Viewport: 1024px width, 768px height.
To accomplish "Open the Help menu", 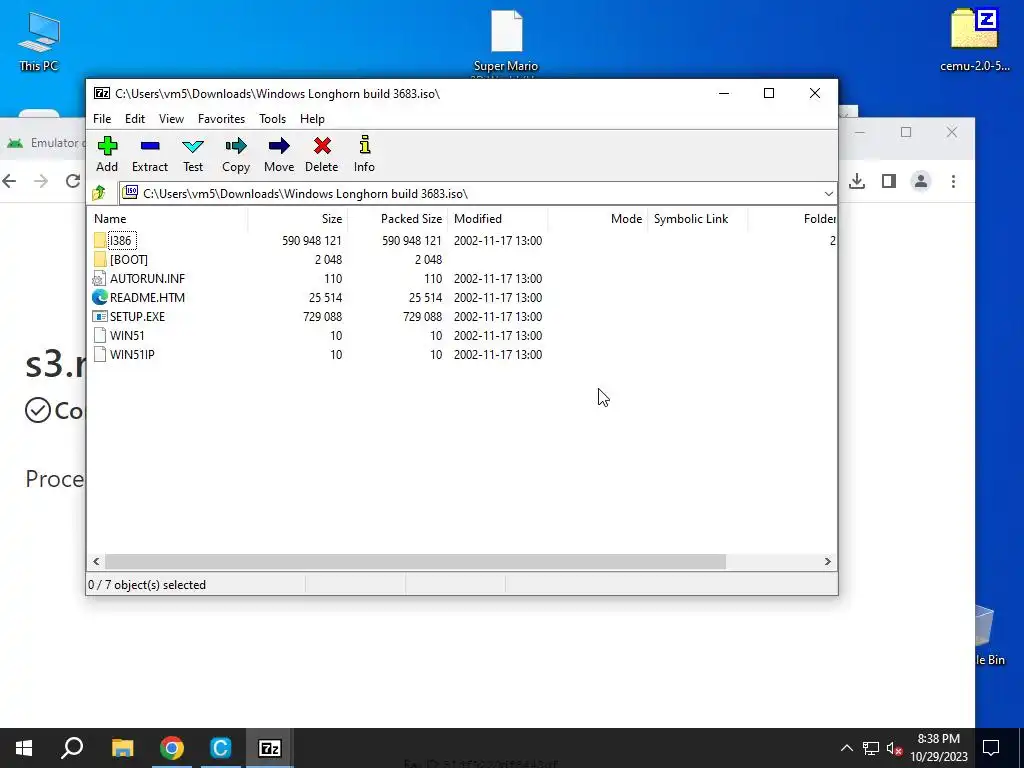I will click(x=312, y=119).
